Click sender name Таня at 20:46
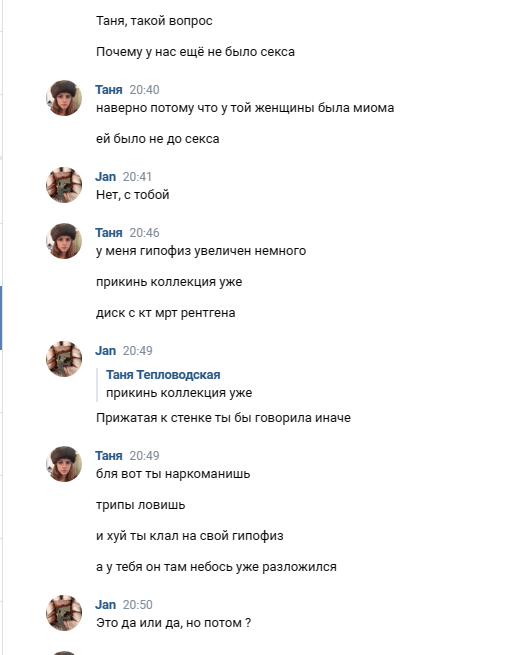 pyautogui.click(x=109, y=233)
